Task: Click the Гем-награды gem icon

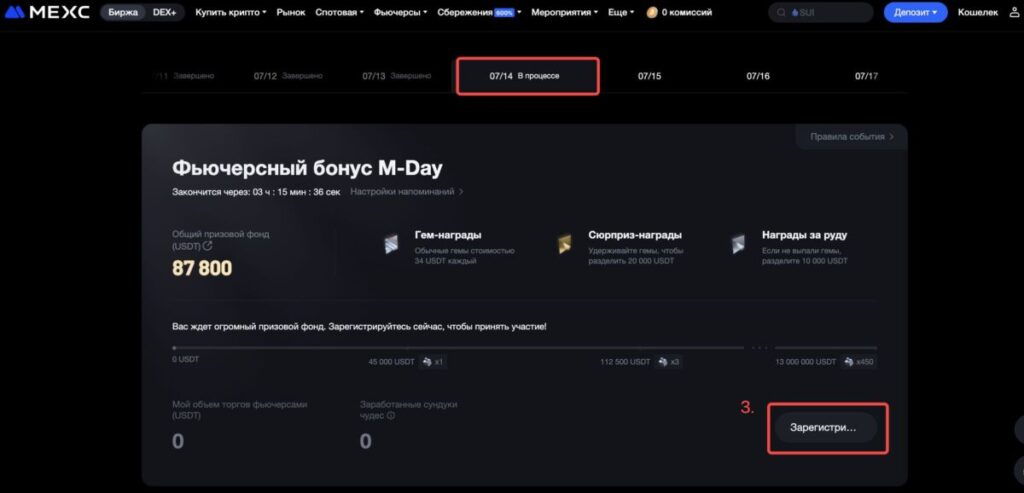Action: pyautogui.click(x=392, y=245)
